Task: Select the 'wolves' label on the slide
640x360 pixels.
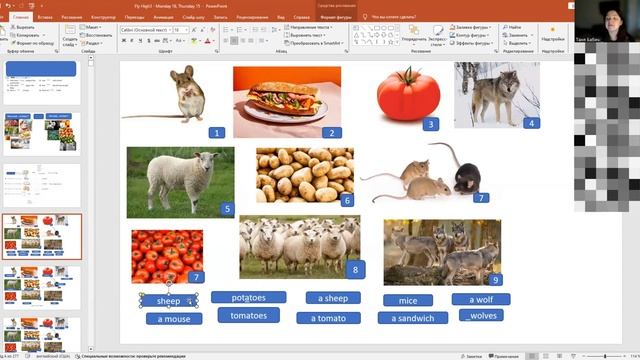Action: pyautogui.click(x=481, y=316)
